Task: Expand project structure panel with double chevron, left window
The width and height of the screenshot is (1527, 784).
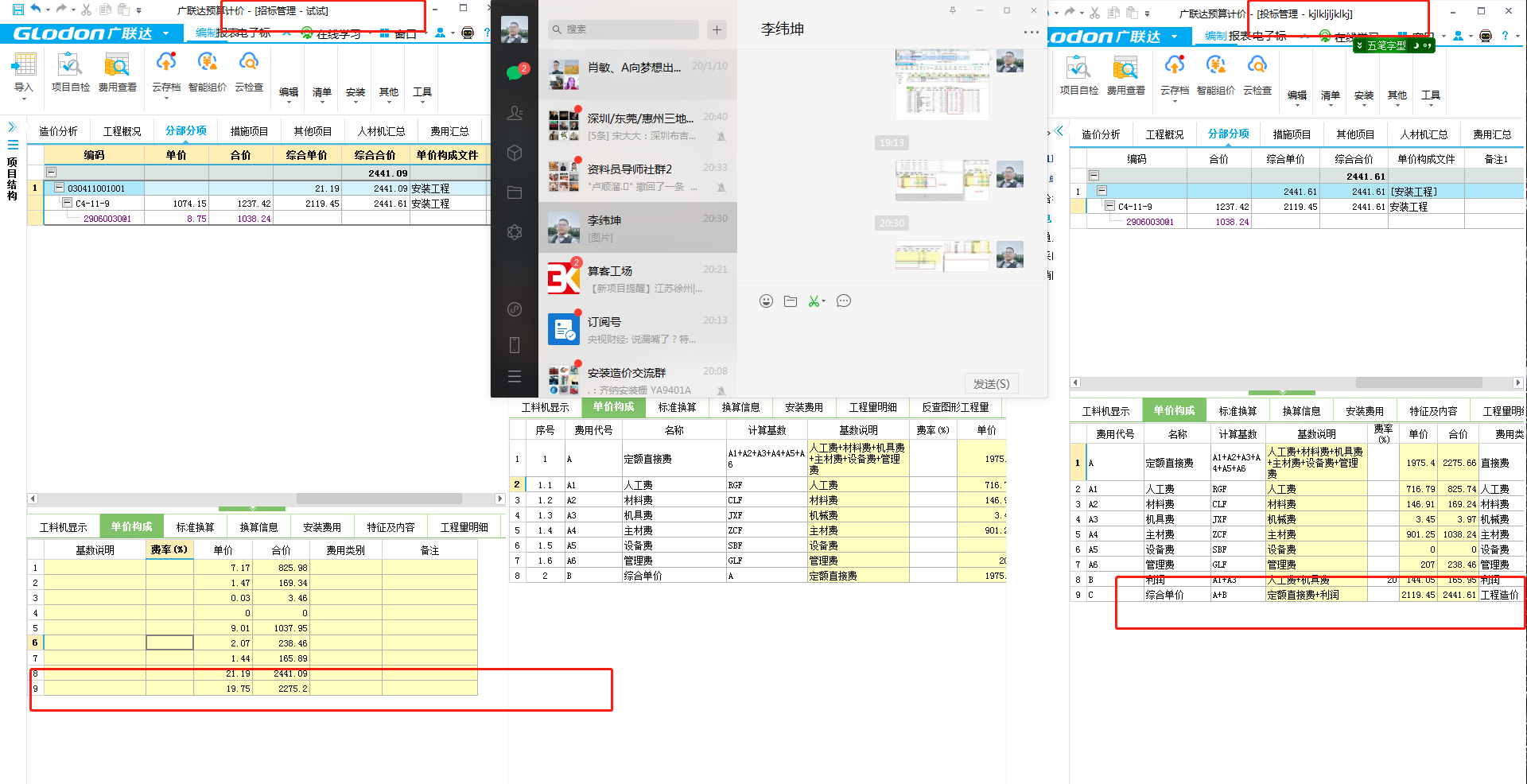Action: point(12,127)
